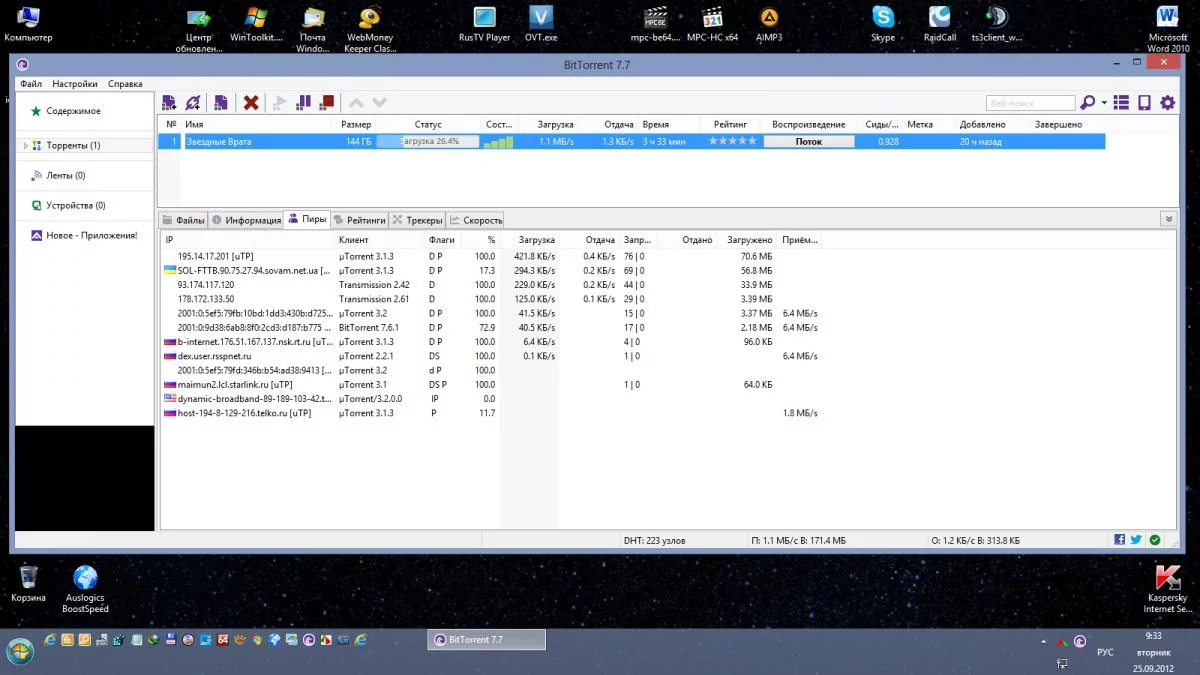Click the Веб-поиск search field
The height and width of the screenshot is (675, 1200).
tap(1030, 103)
